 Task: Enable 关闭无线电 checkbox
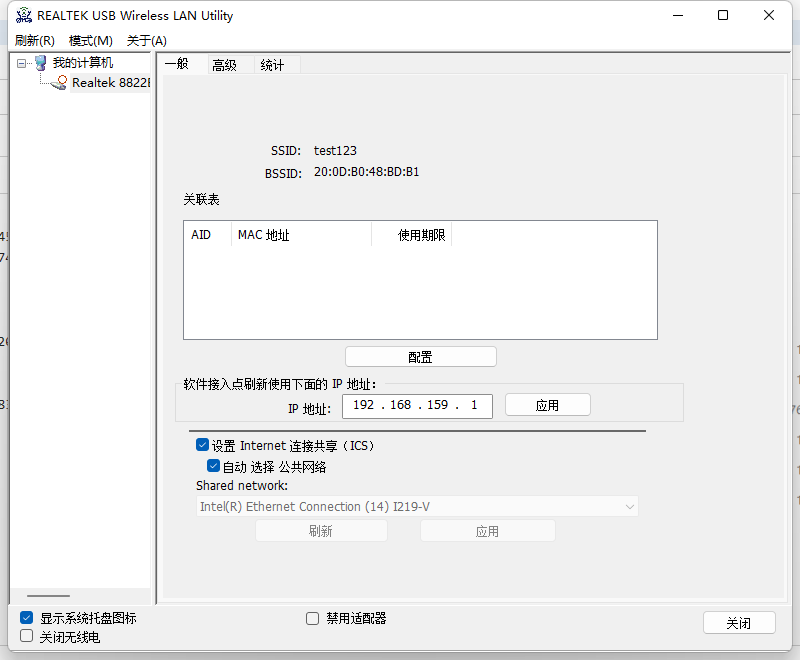(27, 636)
